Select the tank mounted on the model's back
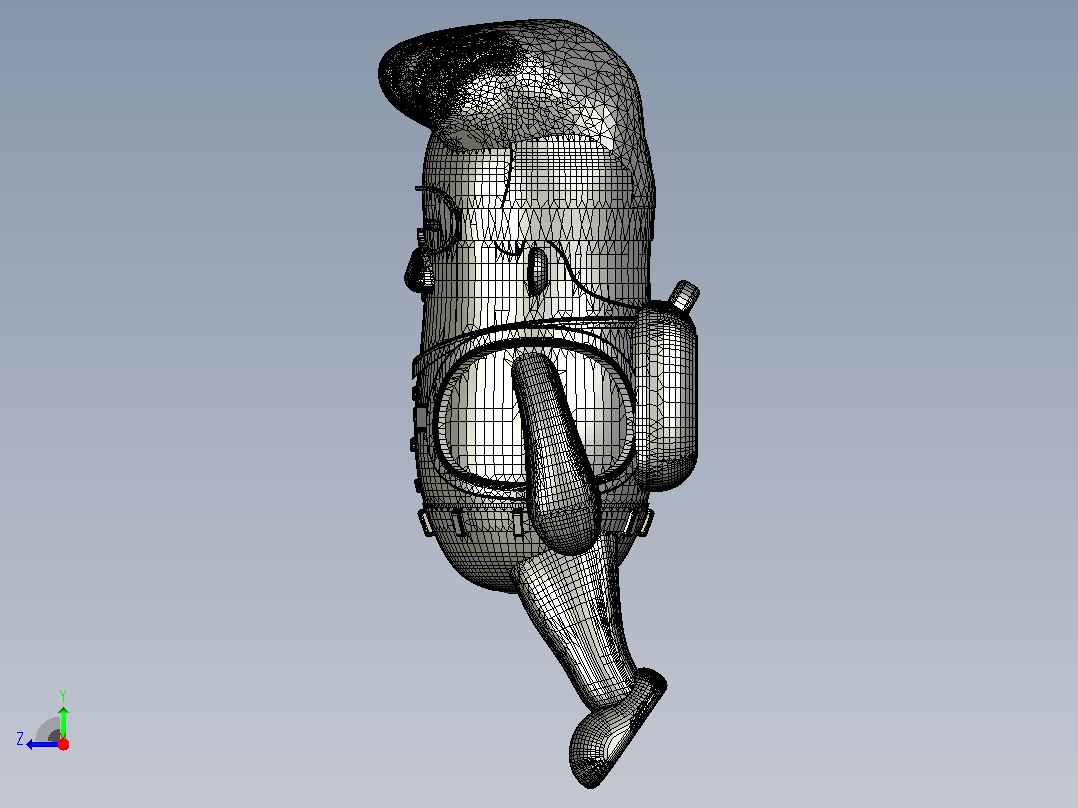1078x808 pixels. (666, 395)
